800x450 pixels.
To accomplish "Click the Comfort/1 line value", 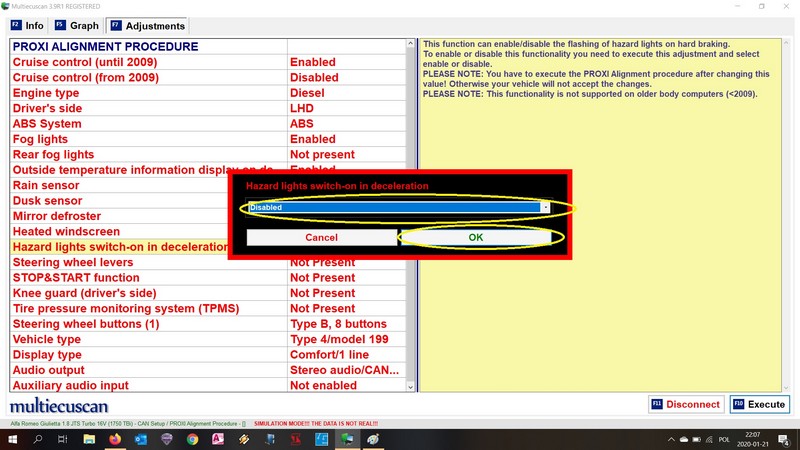I will point(329,355).
